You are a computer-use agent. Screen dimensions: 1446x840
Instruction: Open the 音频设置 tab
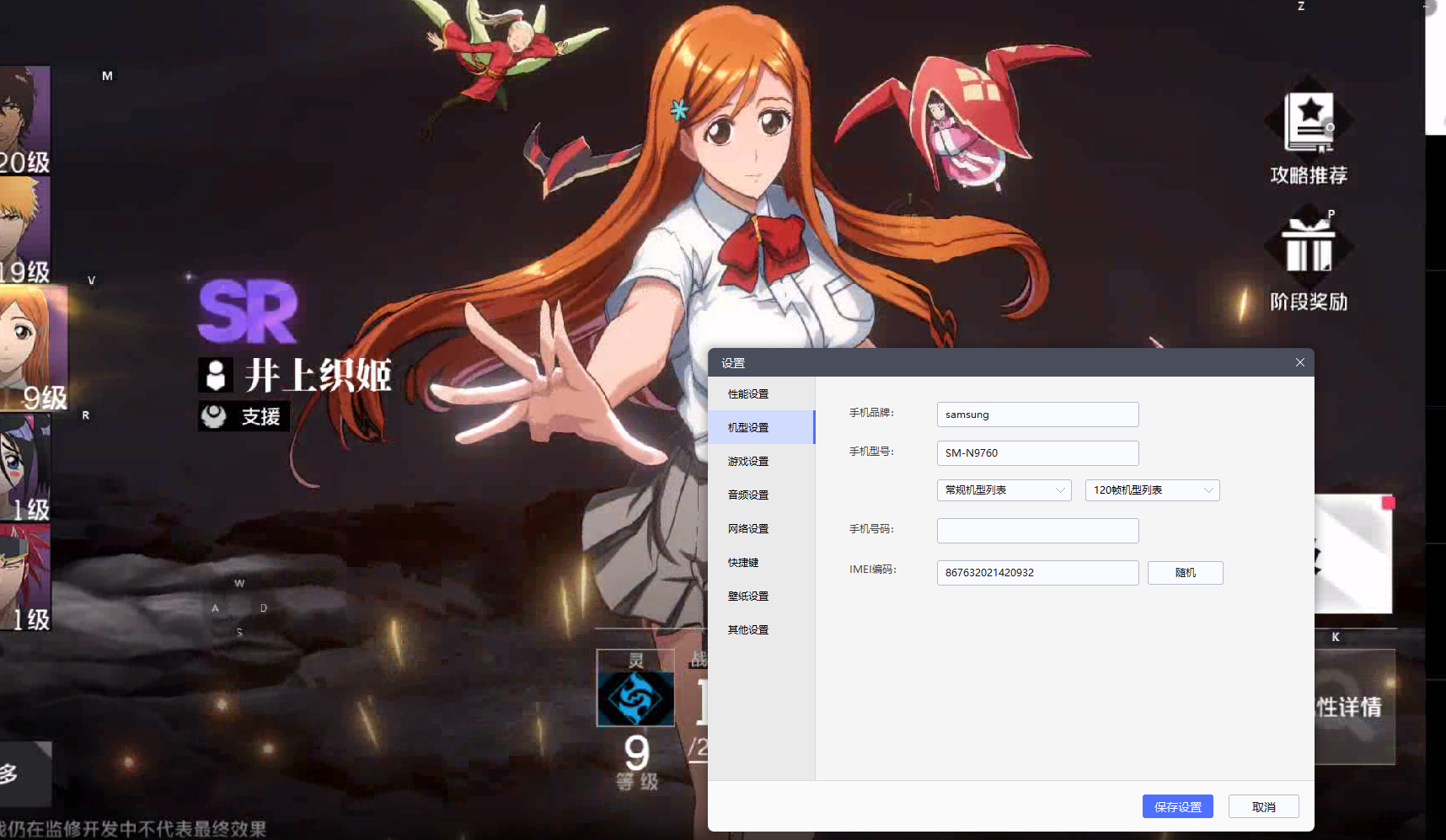(x=748, y=495)
